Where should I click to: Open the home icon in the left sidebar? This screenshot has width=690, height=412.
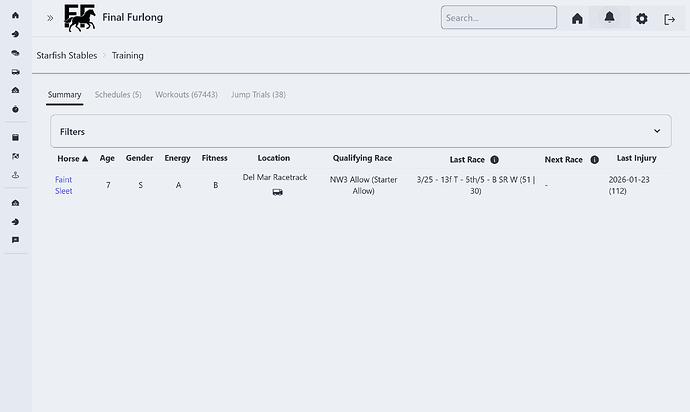pyautogui.click(x=15, y=15)
